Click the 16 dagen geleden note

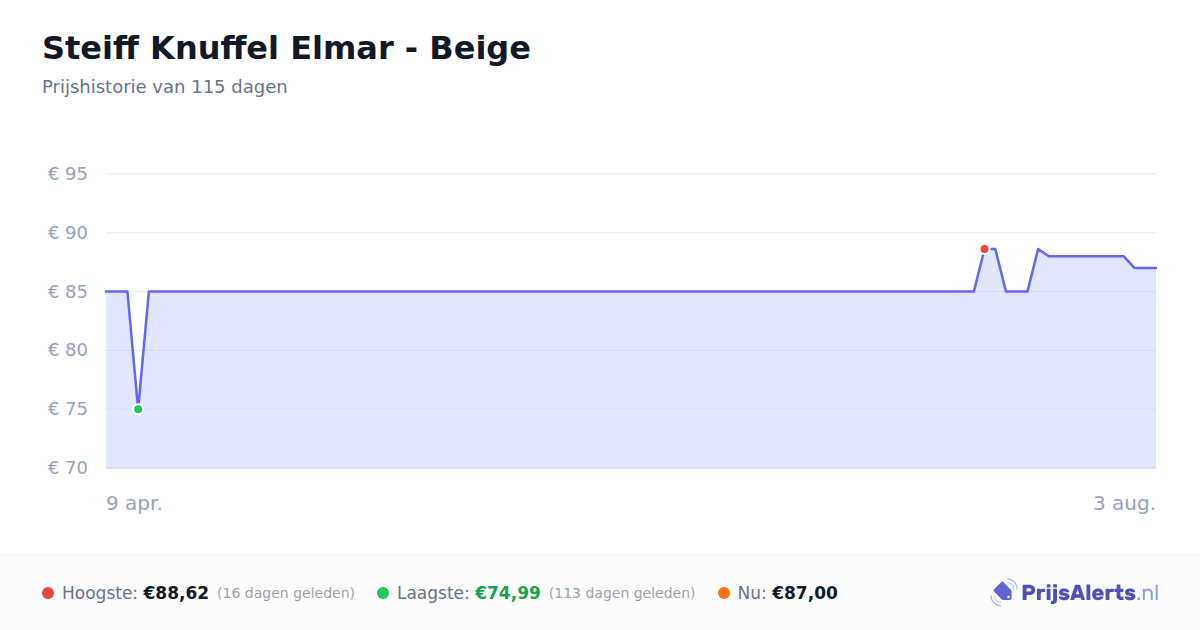click(x=286, y=593)
